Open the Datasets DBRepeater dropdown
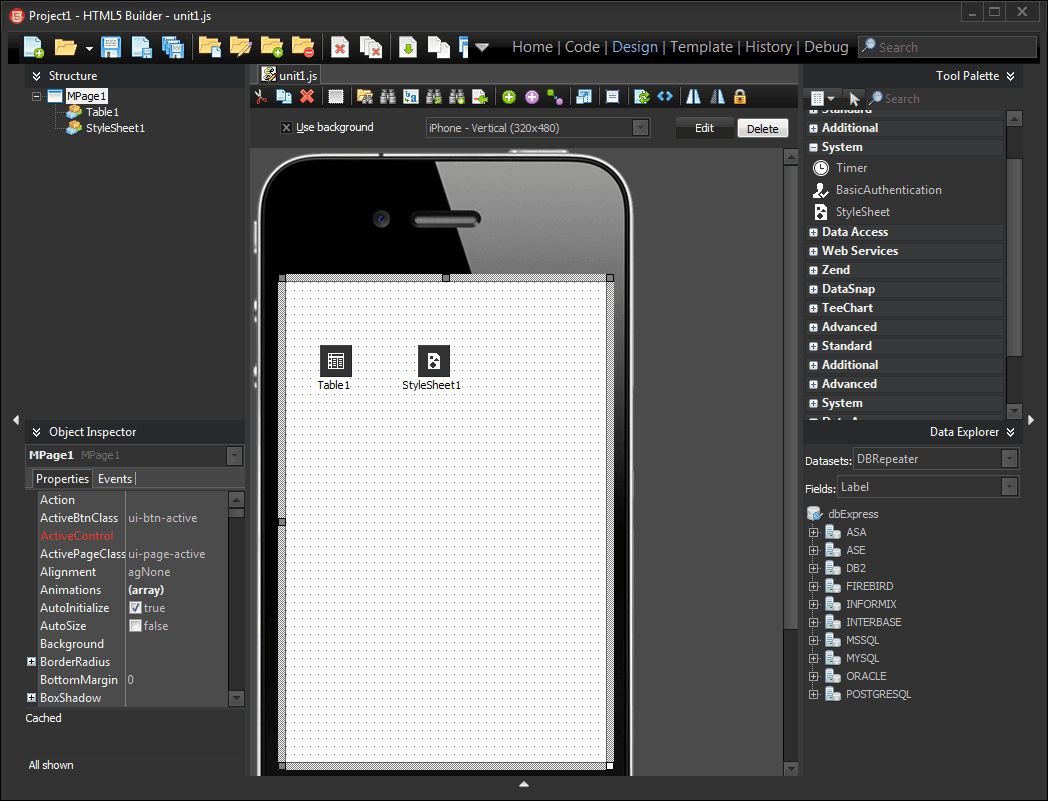Screen dimensions: 1048x801 click(x=1010, y=459)
